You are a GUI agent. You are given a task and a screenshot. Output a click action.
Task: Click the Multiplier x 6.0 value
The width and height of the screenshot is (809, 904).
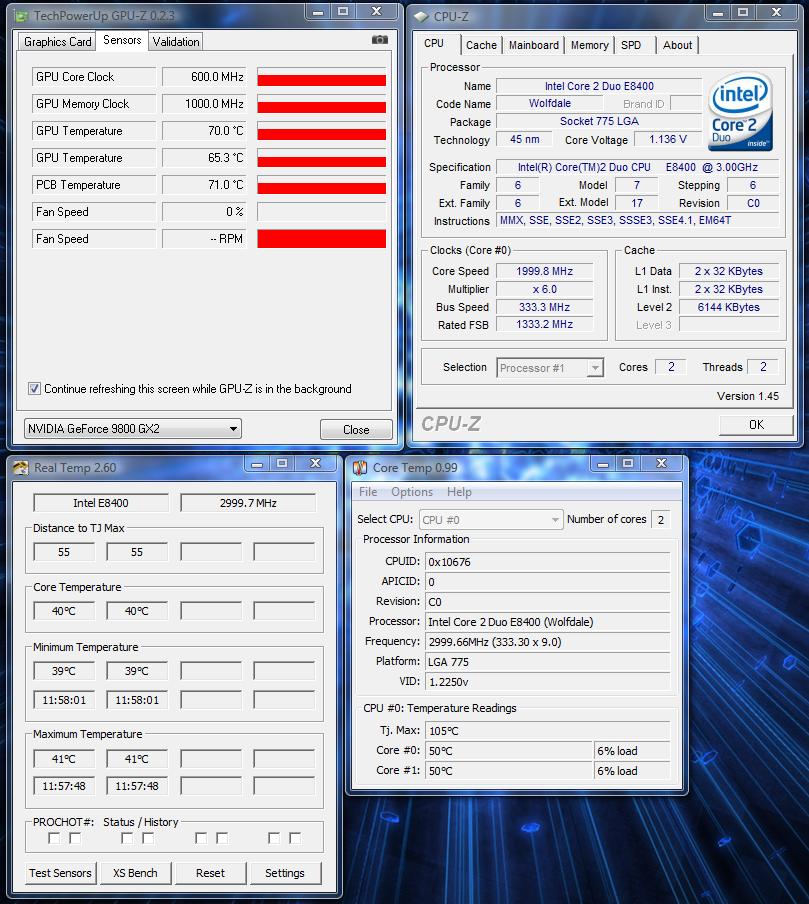pos(544,289)
